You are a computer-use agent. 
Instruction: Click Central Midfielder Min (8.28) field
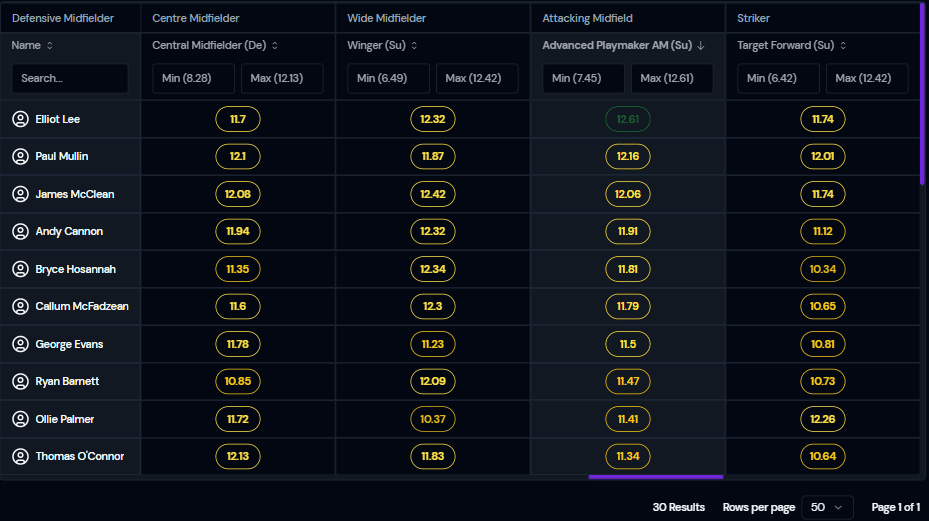click(193, 78)
